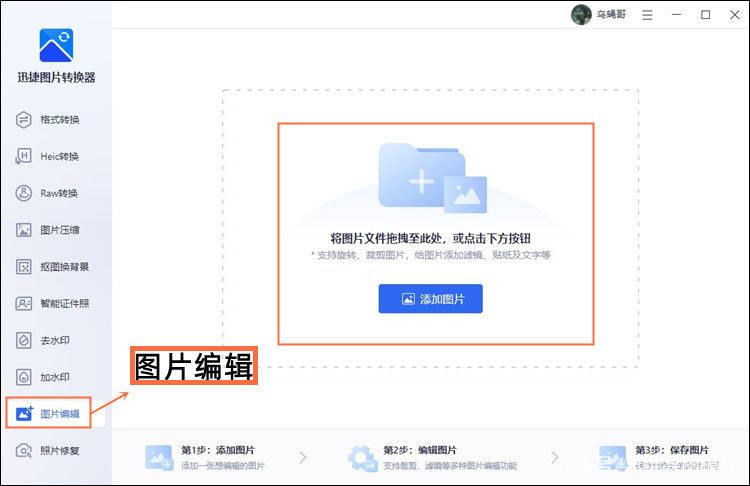Switch to 照片修复 menu entry text
Viewport: 750px width, 486px height.
click(60, 451)
